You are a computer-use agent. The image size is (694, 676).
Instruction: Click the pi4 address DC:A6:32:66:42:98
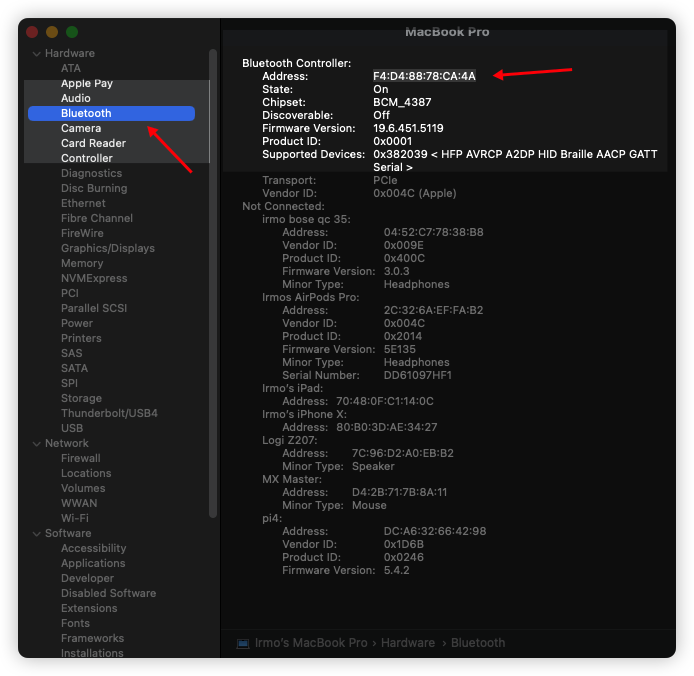[x=435, y=531]
